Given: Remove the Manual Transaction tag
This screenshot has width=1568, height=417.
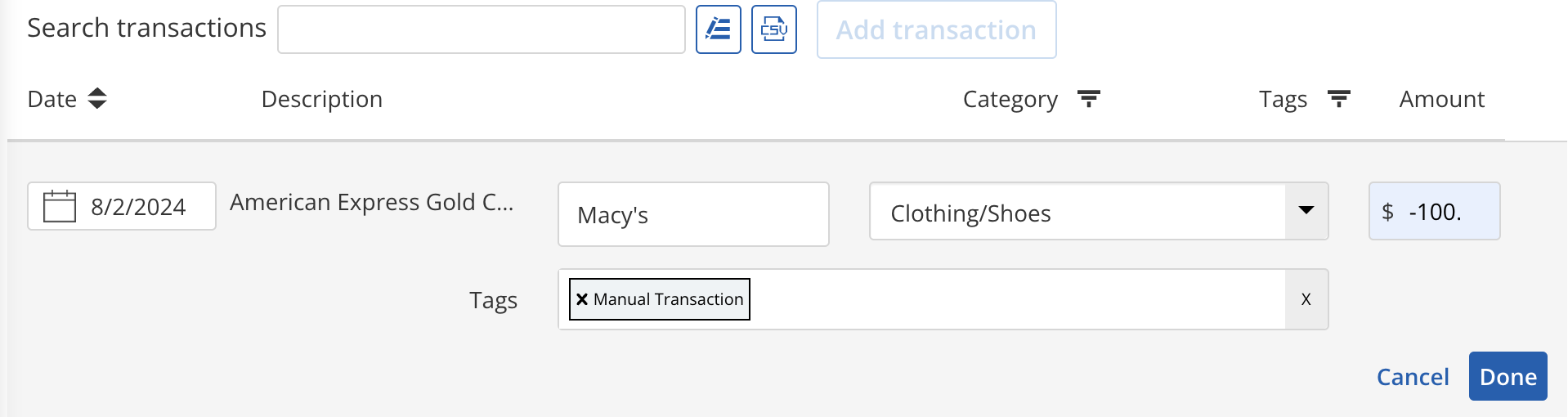Looking at the screenshot, I should click(x=582, y=299).
